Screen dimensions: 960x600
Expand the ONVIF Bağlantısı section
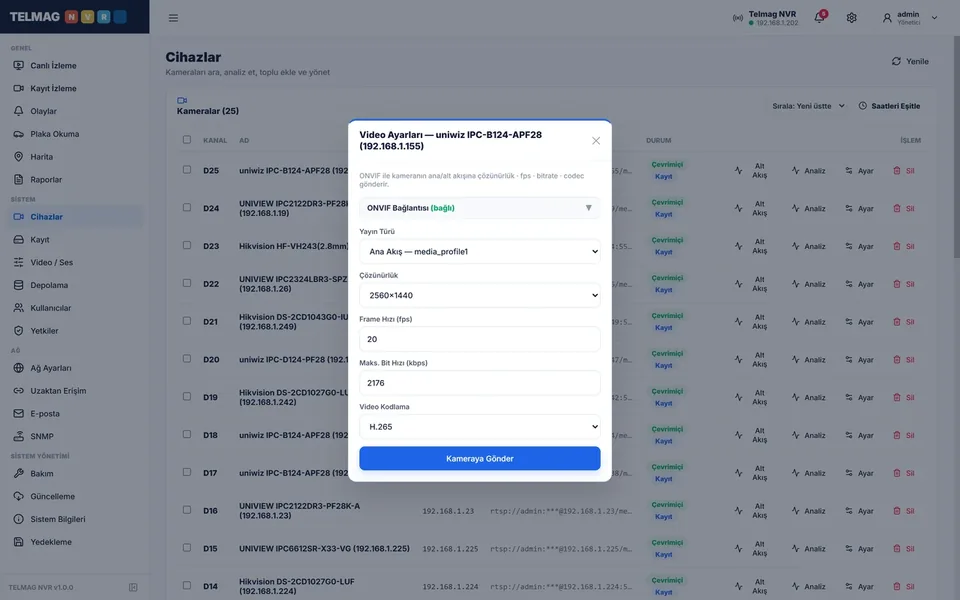[x=479, y=208]
